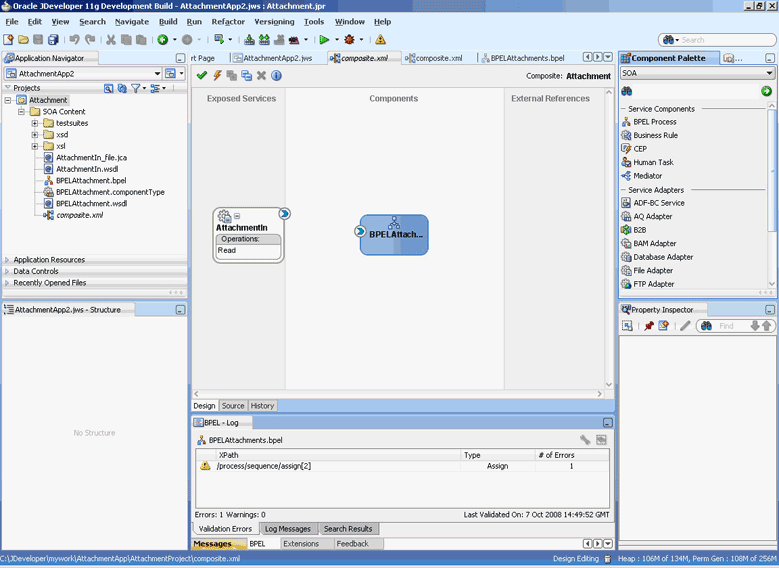
Task: Click the green checkmark validate icon
Action: [202, 76]
